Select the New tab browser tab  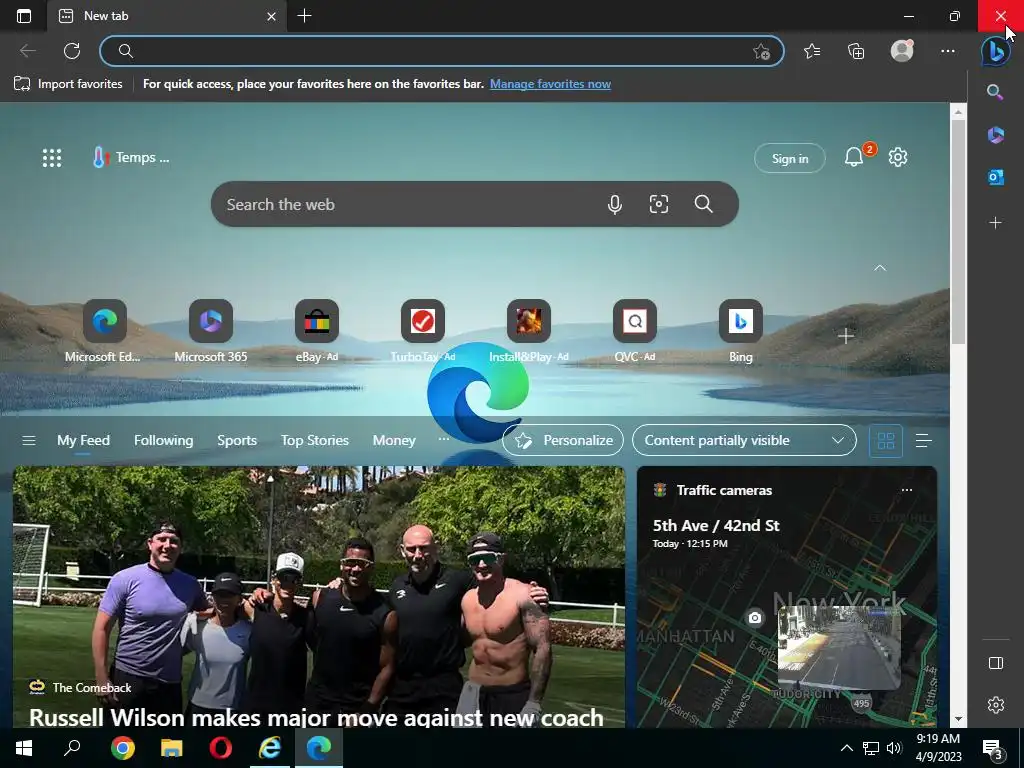167,16
